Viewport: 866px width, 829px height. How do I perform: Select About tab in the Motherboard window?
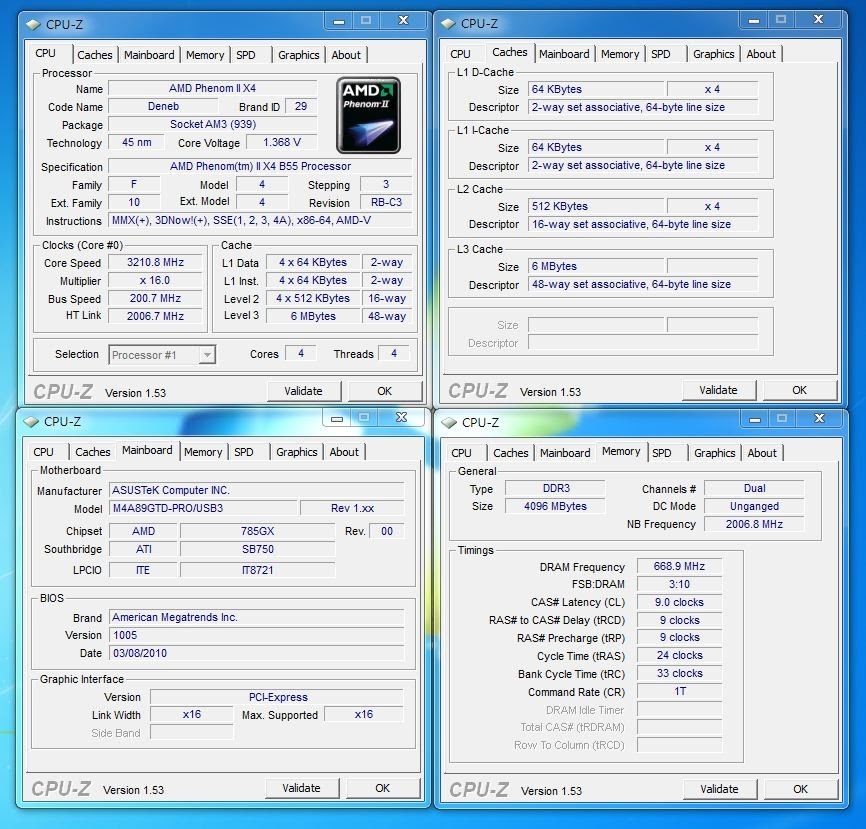[344, 452]
